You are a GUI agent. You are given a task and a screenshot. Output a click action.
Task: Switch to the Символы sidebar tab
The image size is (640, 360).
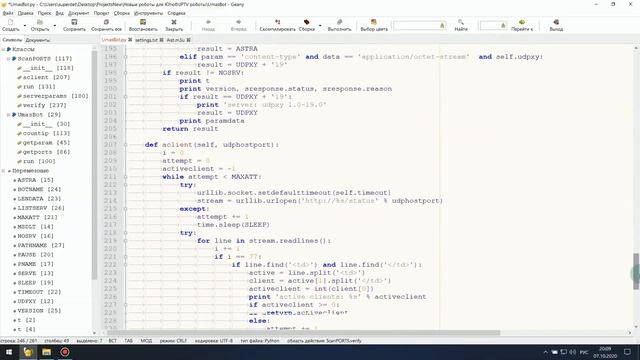point(12,40)
